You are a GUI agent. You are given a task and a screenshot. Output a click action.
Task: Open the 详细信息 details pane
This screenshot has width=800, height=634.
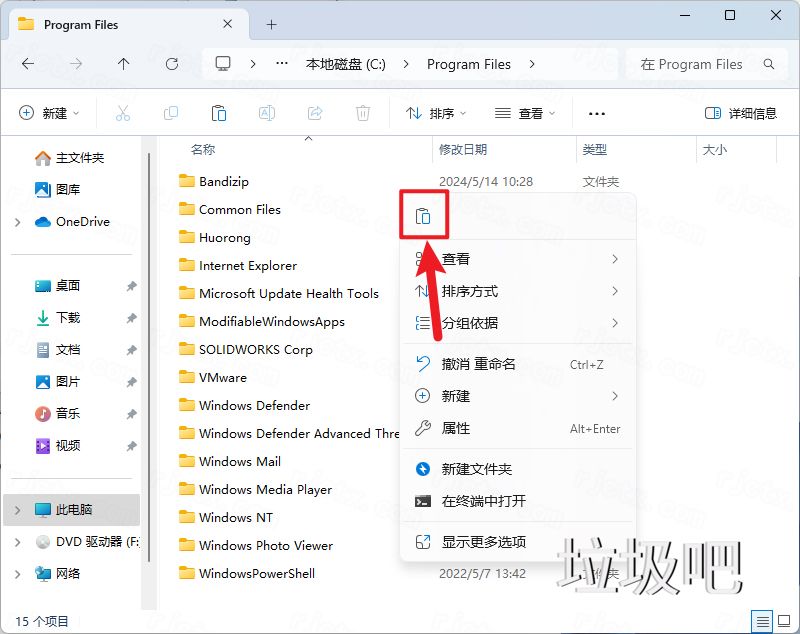[x=742, y=112]
